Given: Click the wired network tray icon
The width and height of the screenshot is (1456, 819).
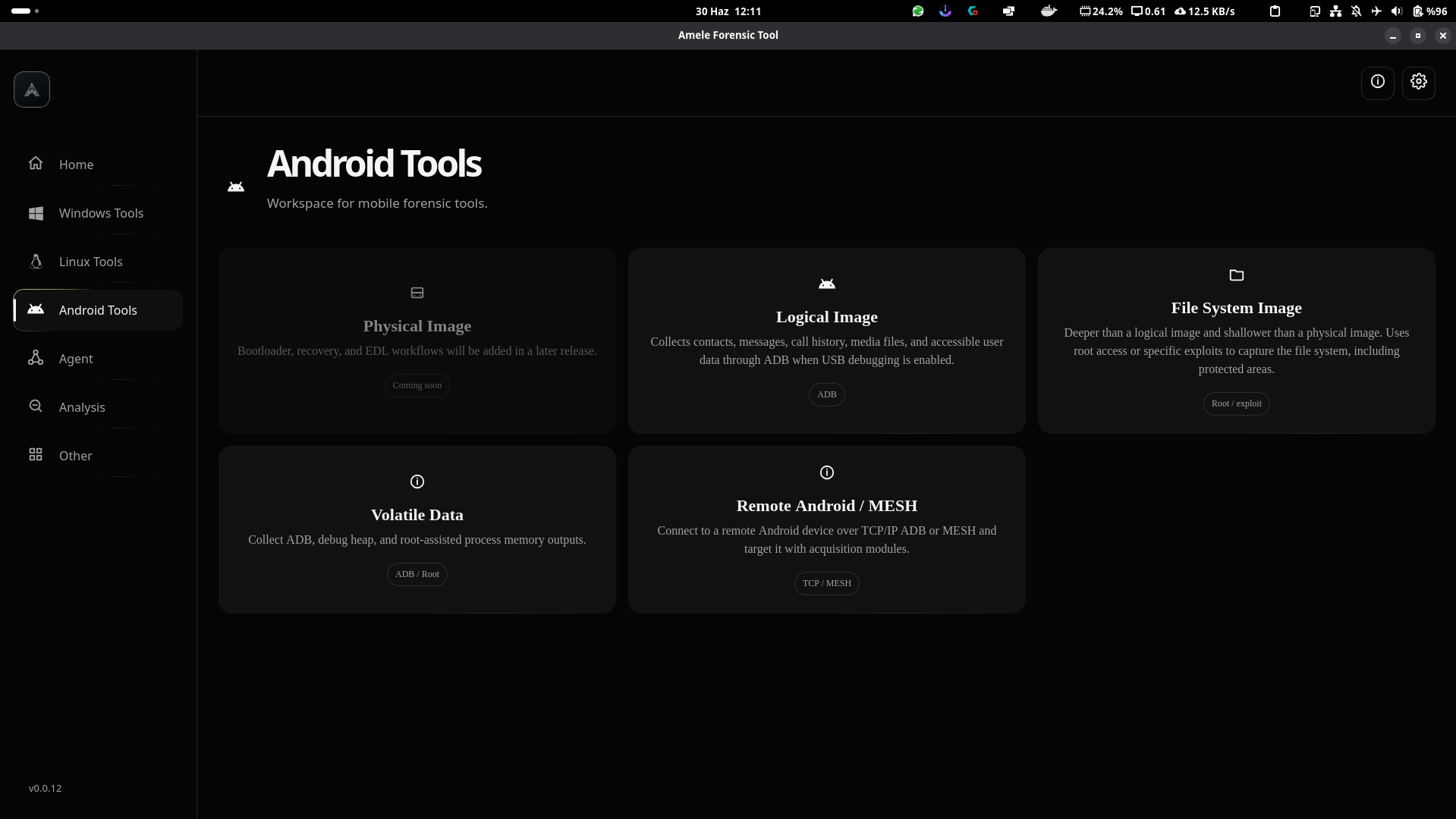Looking at the screenshot, I should (x=1335, y=11).
